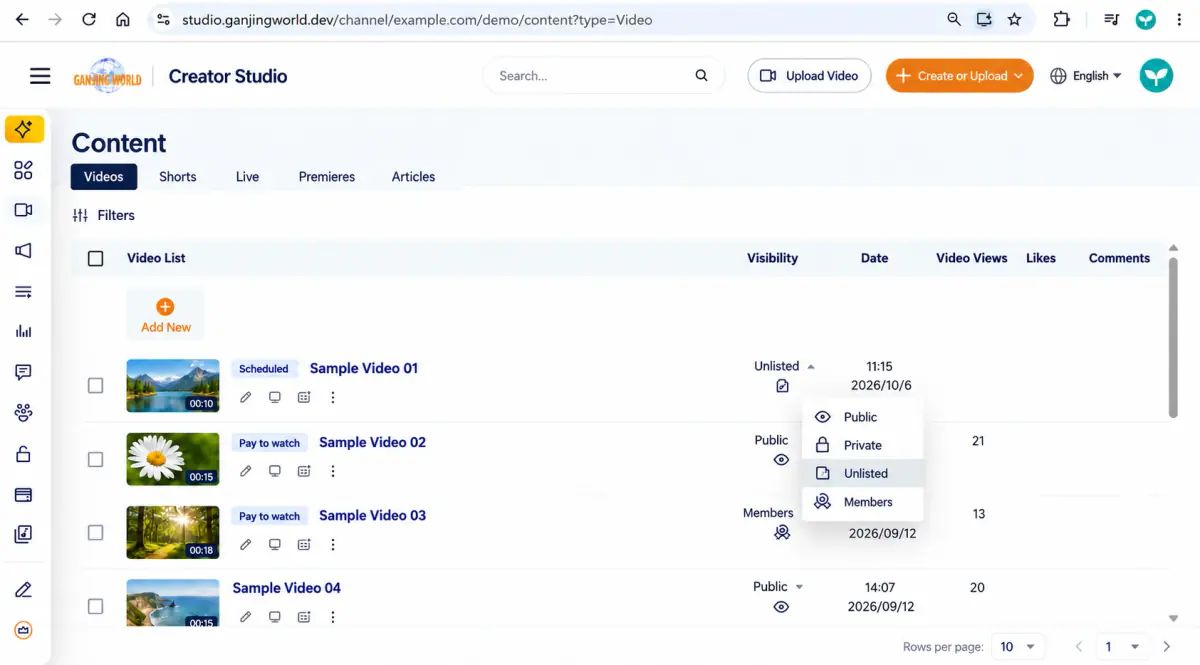1200x665 pixels.
Task: Click the Upload Video button
Action: 810,76
